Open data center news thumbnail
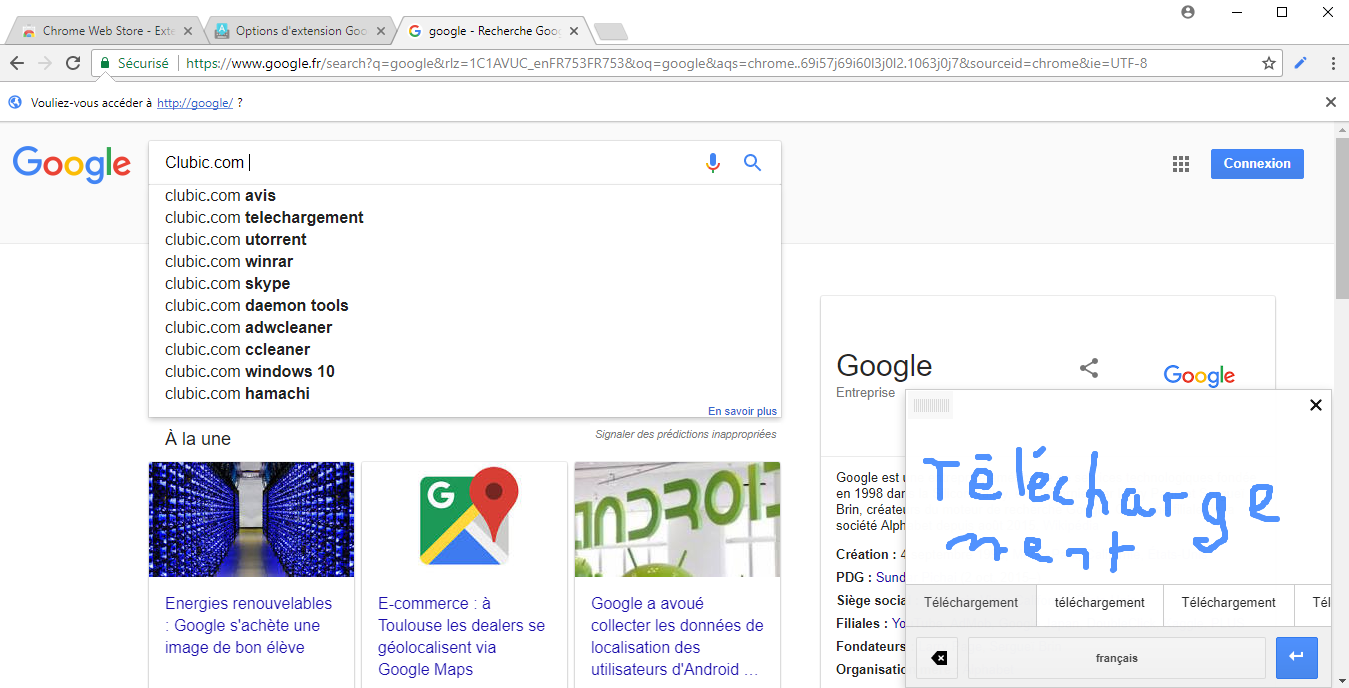 tap(251, 519)
